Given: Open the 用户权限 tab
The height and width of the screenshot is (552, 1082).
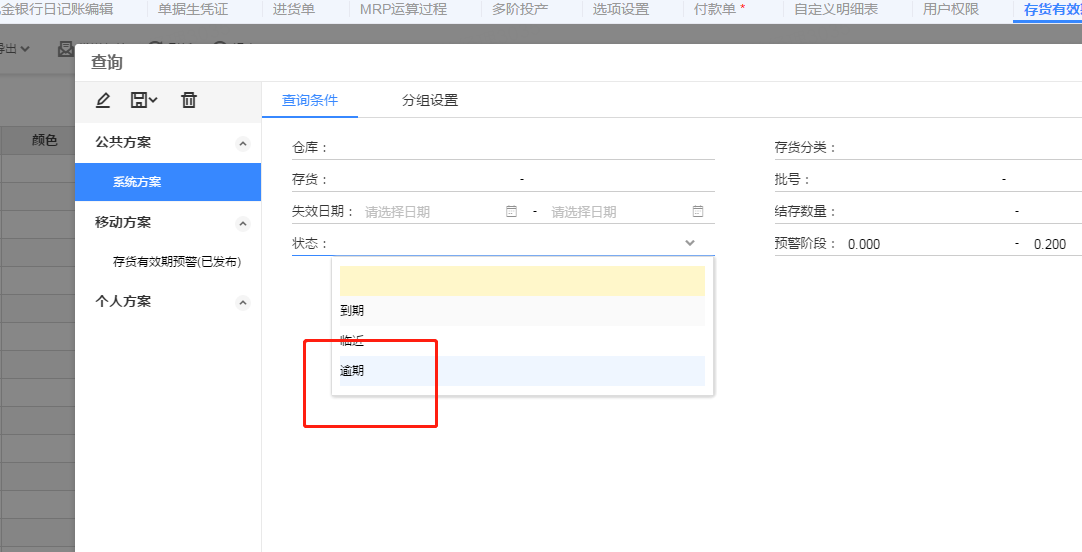Looking at the screenshot, I should pos(951,10).
